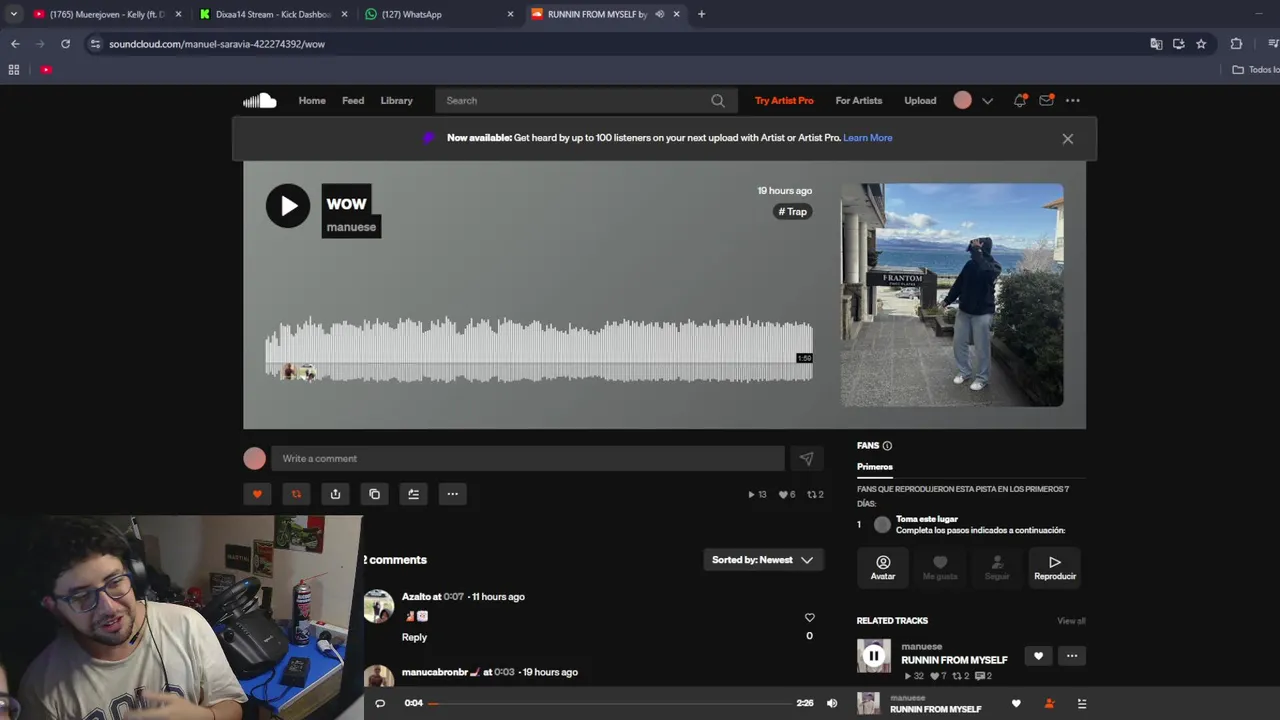
Task: Open the header more options menu
Action: tap(1073, 100)
